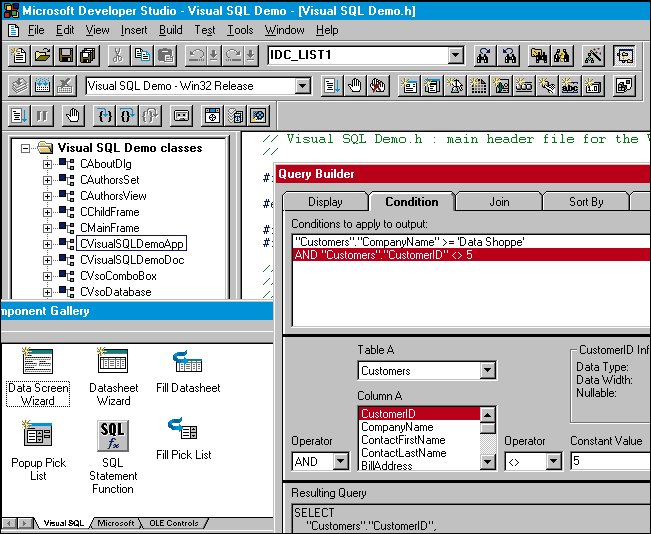Select the SQL Statement Function component
The width and height of the screenshot is (651, 534).
click(113, 457)
